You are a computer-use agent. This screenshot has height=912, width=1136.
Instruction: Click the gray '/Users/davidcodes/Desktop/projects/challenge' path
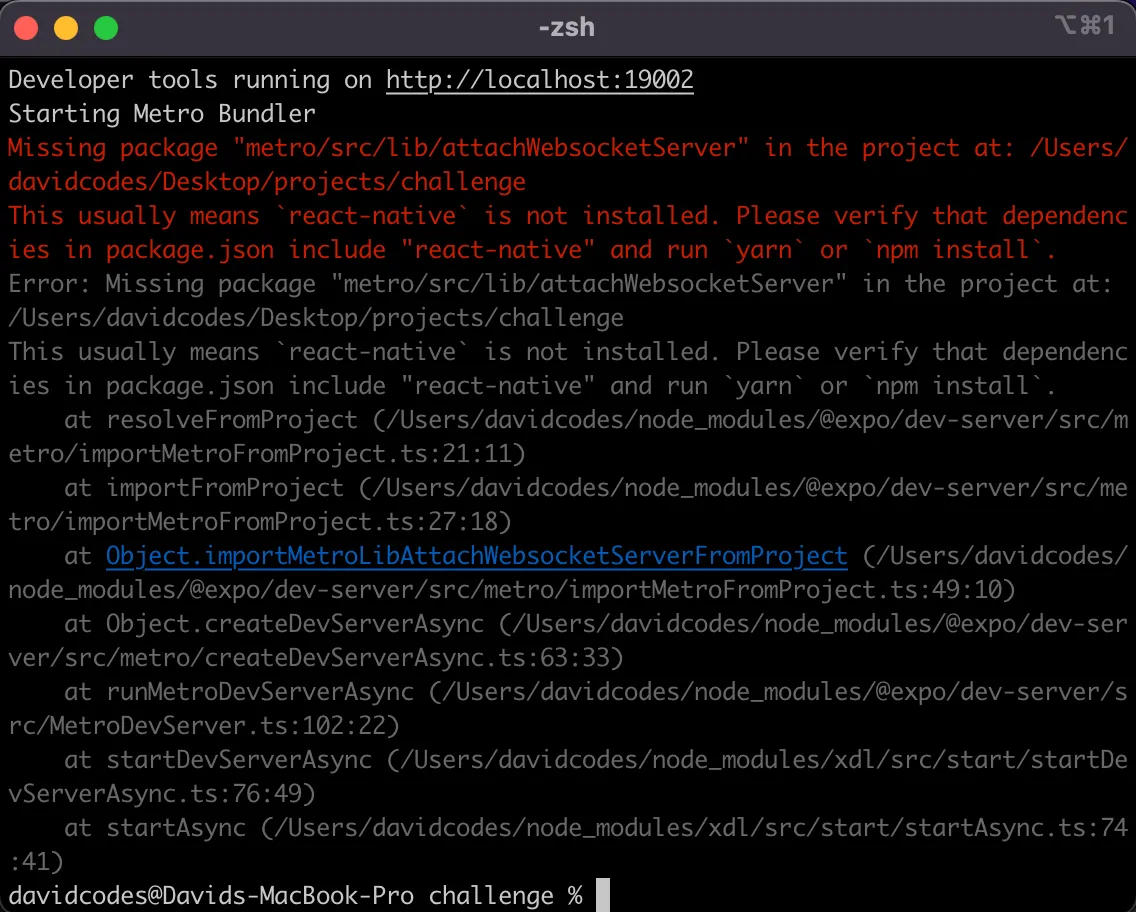pos(316,318)
